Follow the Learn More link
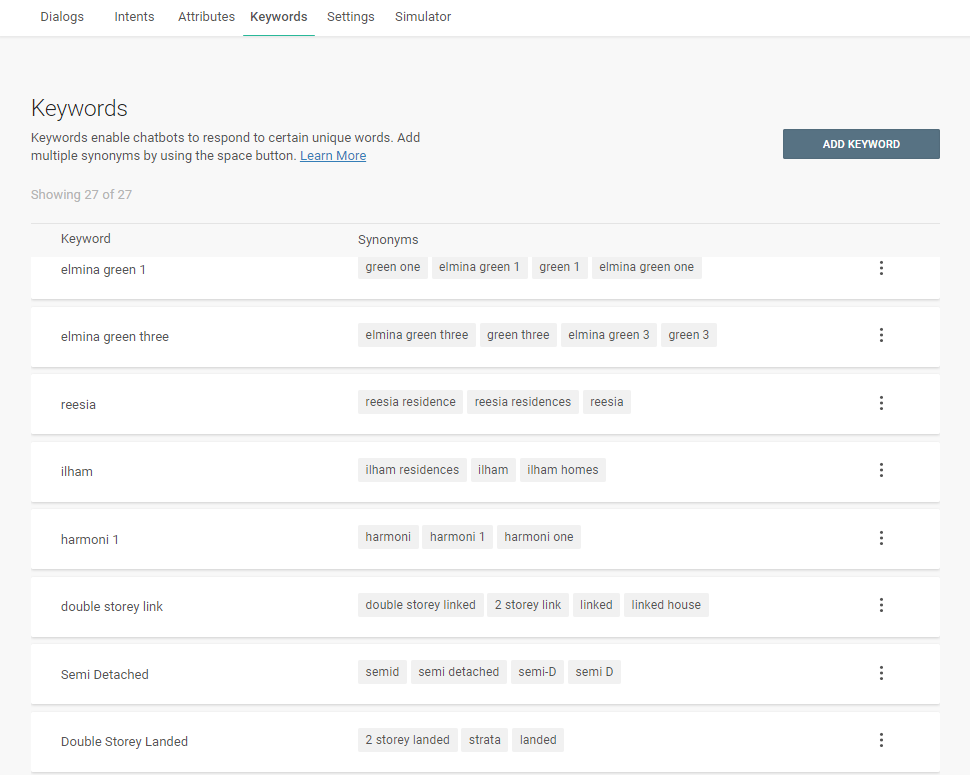This screenshot has width=970, height=775. tap(333, 156)
